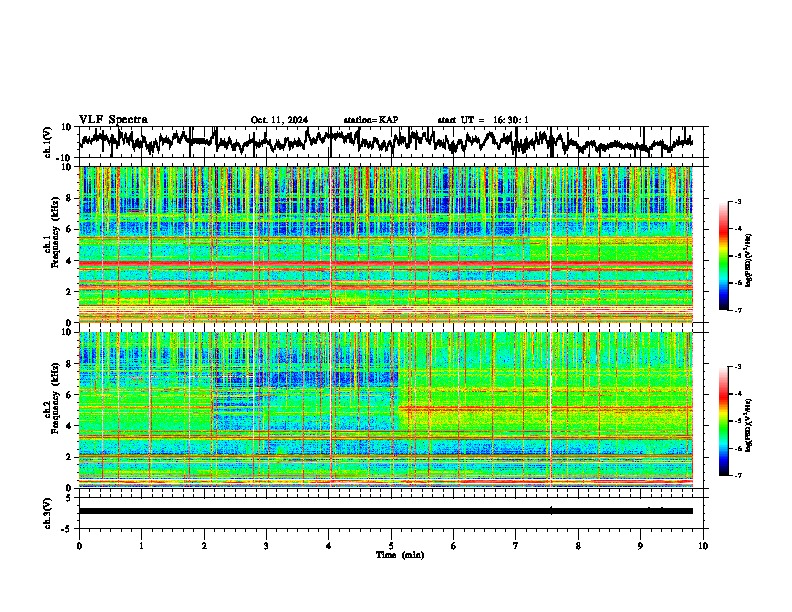The image size is (792, 612).
Task: Click the red 5 kHz line in ch.2 spectrogram
Action: tap(546, 407)
